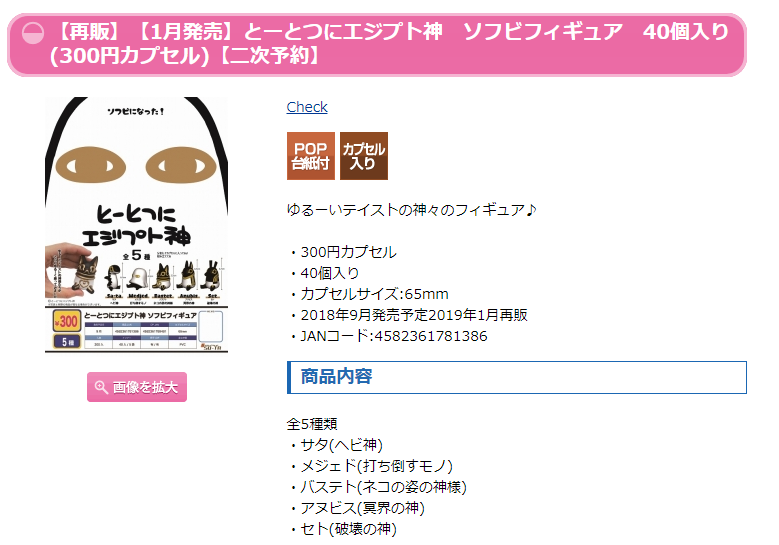
Task: Click Medjed's right eye in the poster
Action: point(181,166)
